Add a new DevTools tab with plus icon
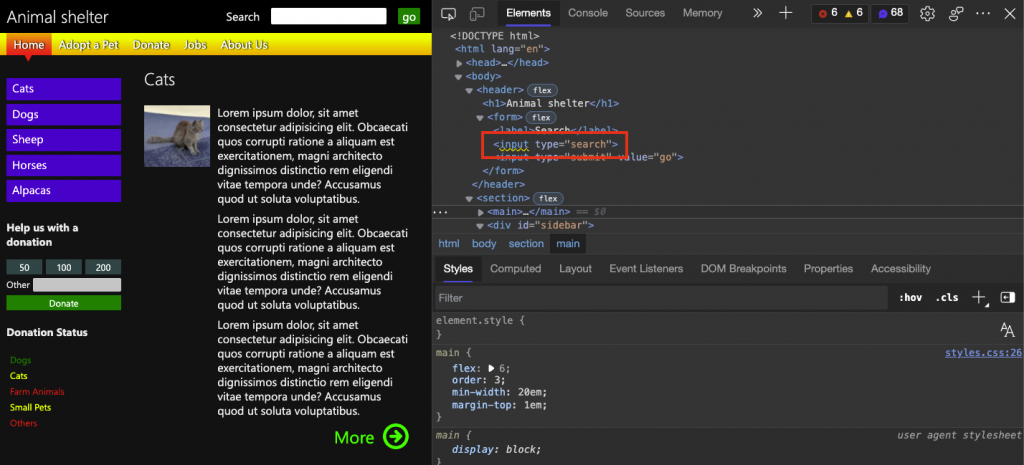This screenshot has width=1024, height=465. coord(786,13)
